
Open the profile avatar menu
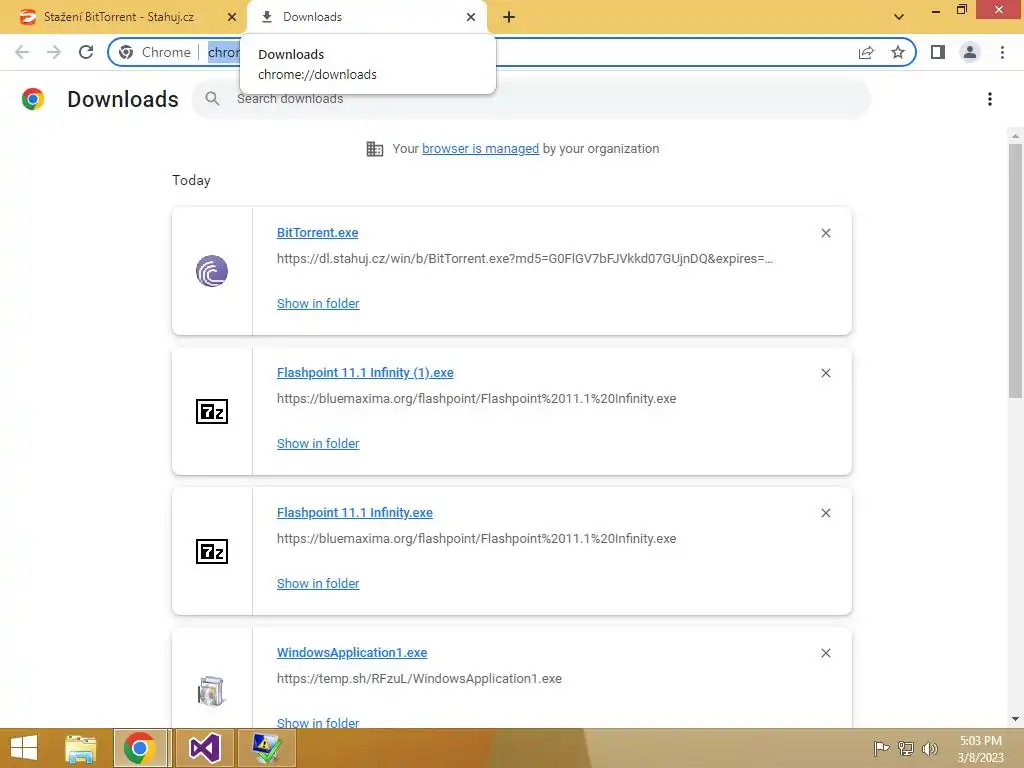[970, 52]
